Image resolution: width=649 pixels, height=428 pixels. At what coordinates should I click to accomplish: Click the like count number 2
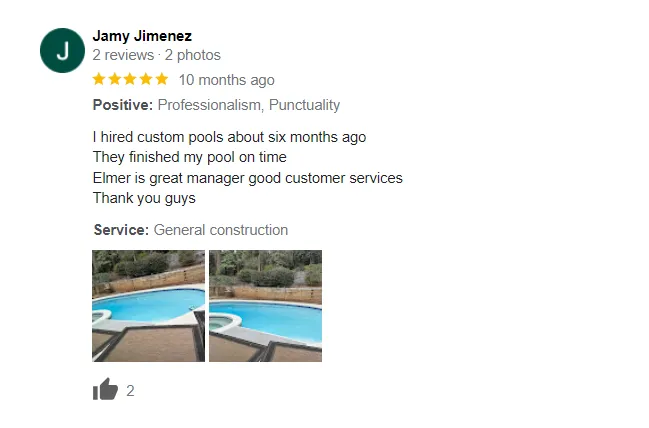click(130, 391)
